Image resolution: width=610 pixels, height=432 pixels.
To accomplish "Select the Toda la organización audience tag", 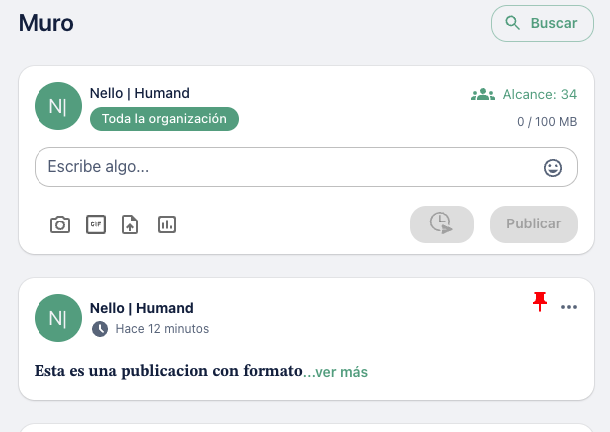I will [164, 119].
